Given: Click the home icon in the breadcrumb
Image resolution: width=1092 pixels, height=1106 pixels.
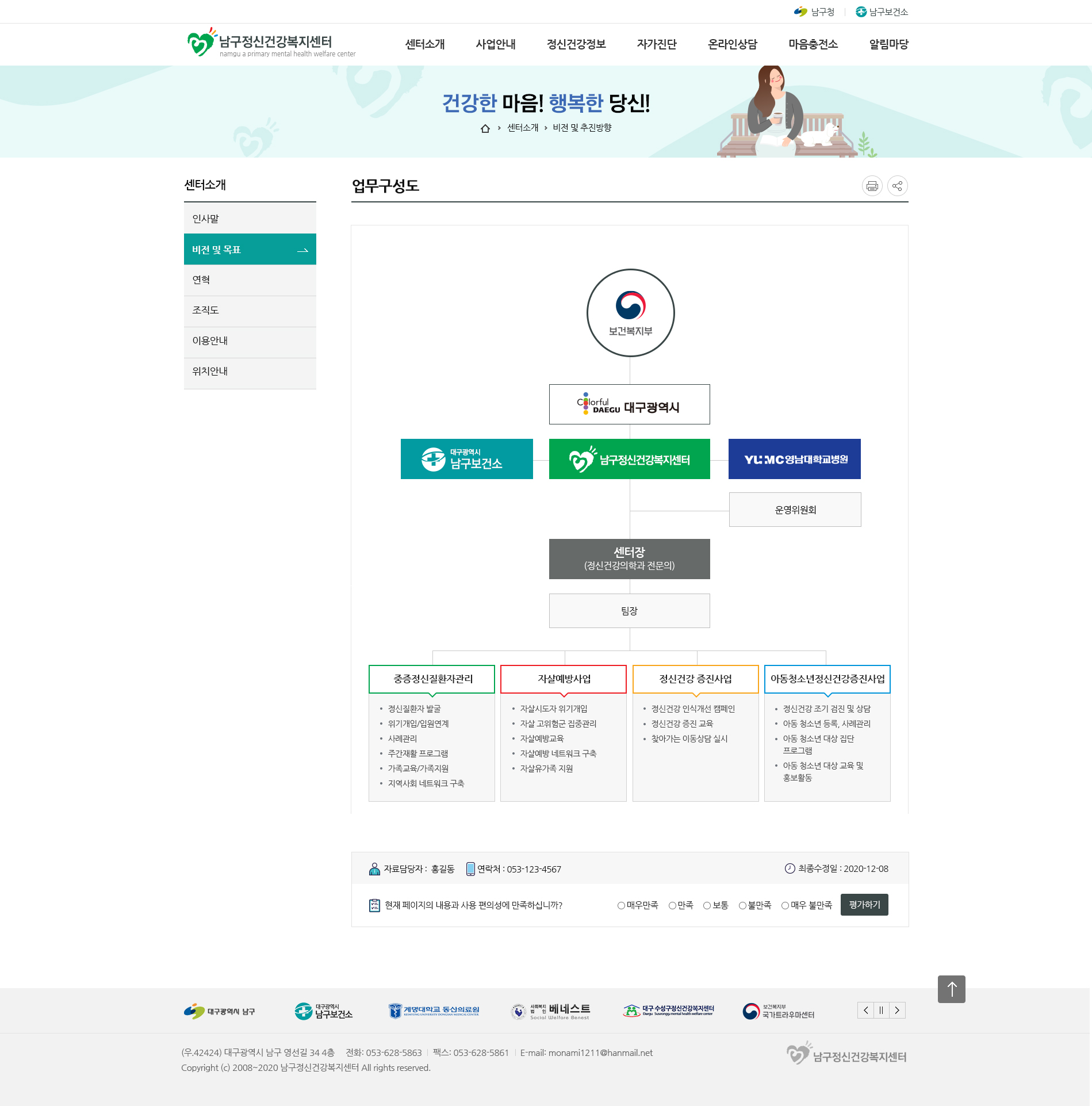Looking at the screenshot, I should pos(486,128).
